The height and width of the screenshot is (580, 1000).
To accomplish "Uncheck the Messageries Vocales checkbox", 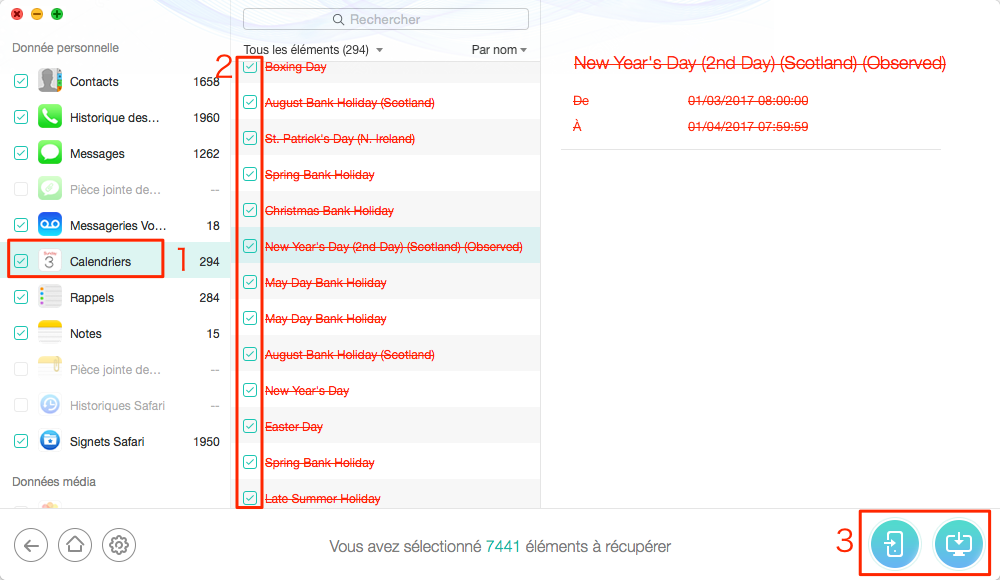I will tap(21, 225).
